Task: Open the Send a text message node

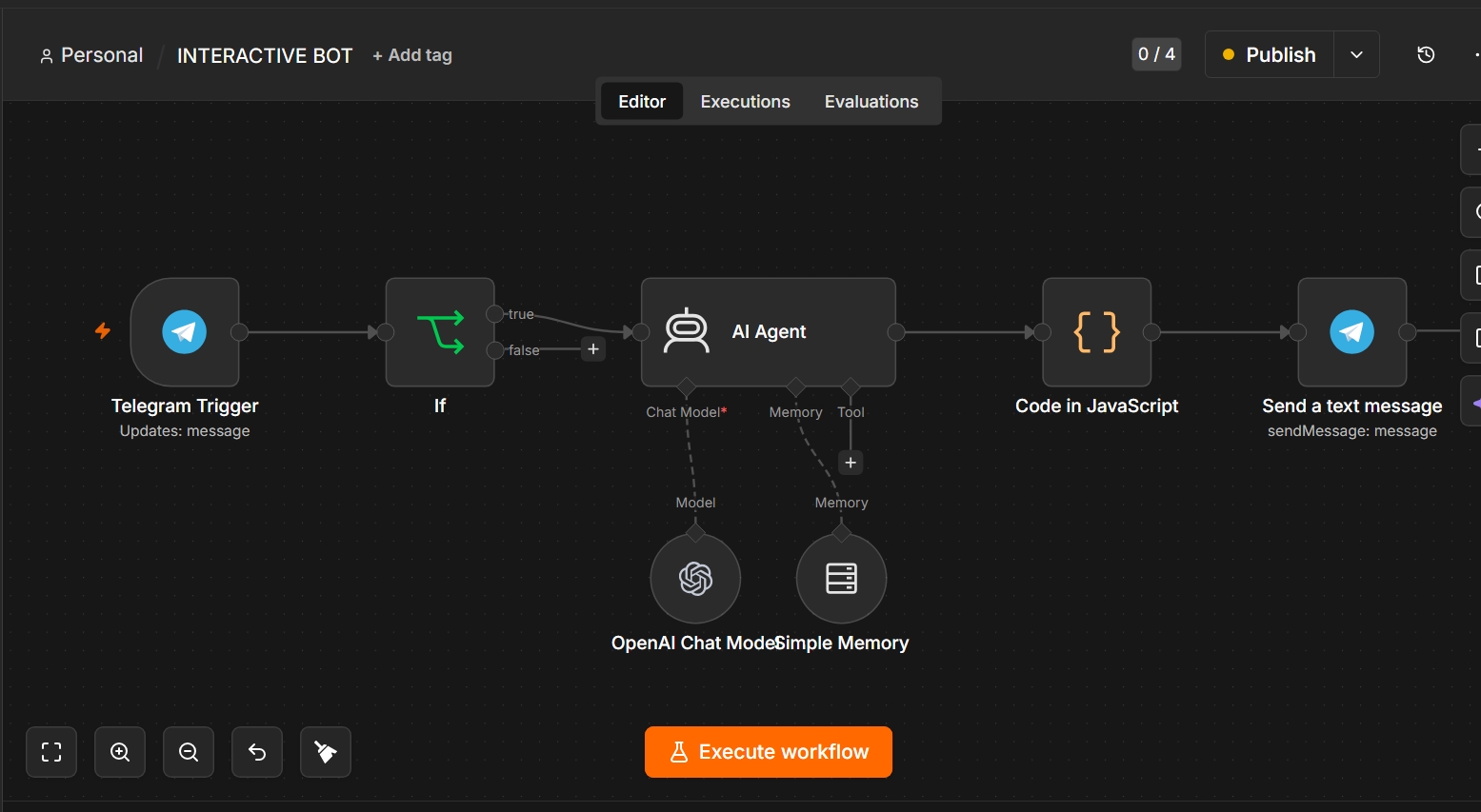Action: 1352,332
